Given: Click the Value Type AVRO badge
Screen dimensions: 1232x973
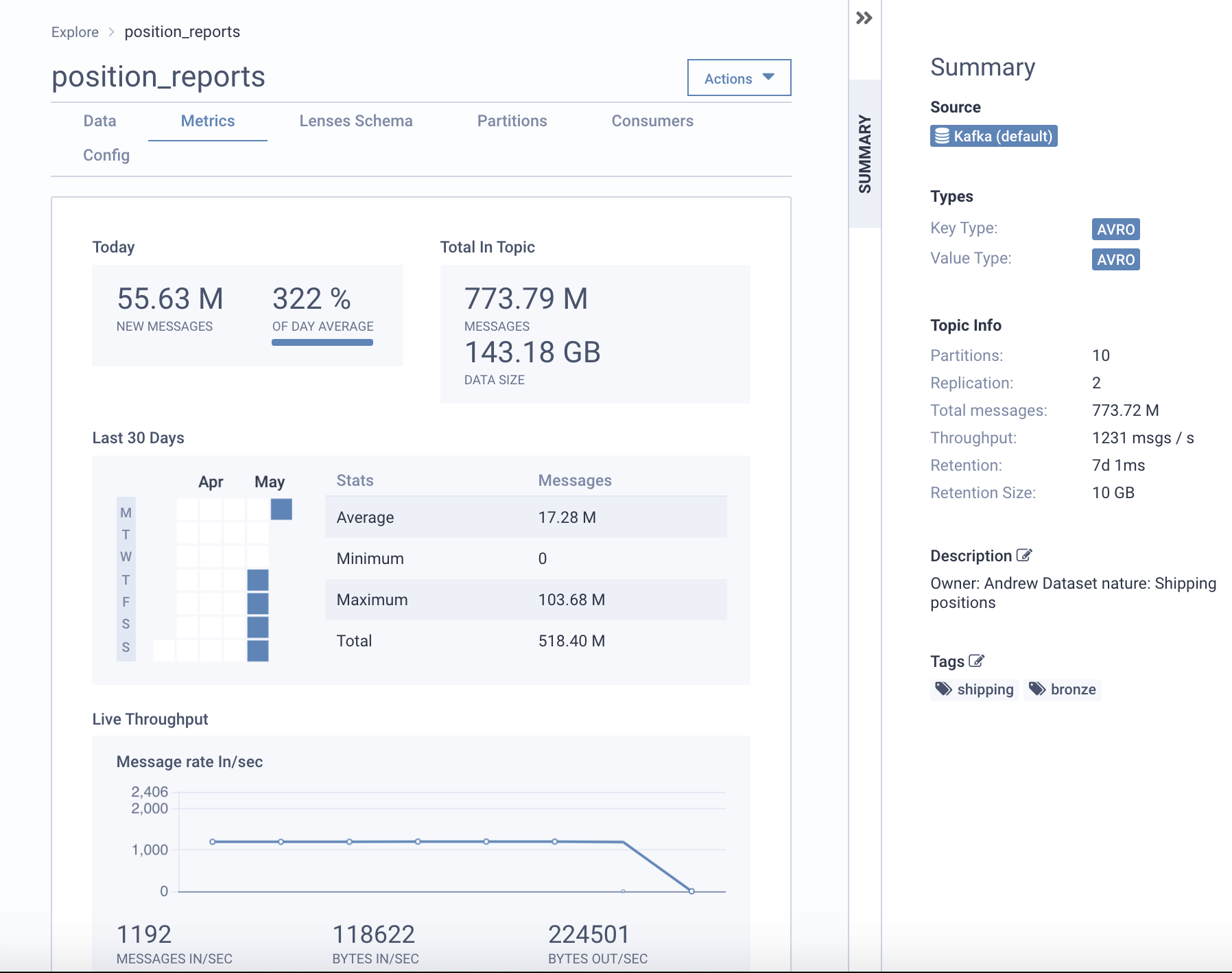Looking at the screenshot, I should [x=1115, y=259].
